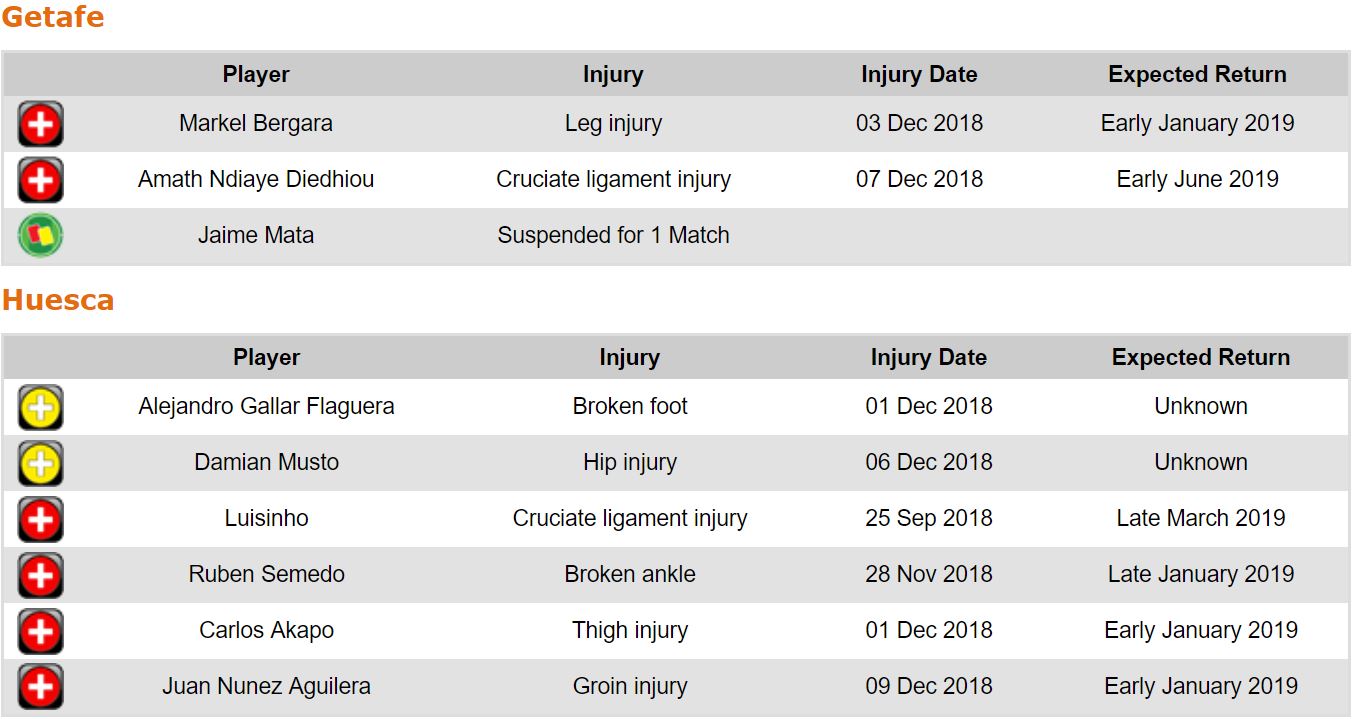Click the Early June 2019 expected return
This screenshot has height=719, width=1352.
[1197, 179]
